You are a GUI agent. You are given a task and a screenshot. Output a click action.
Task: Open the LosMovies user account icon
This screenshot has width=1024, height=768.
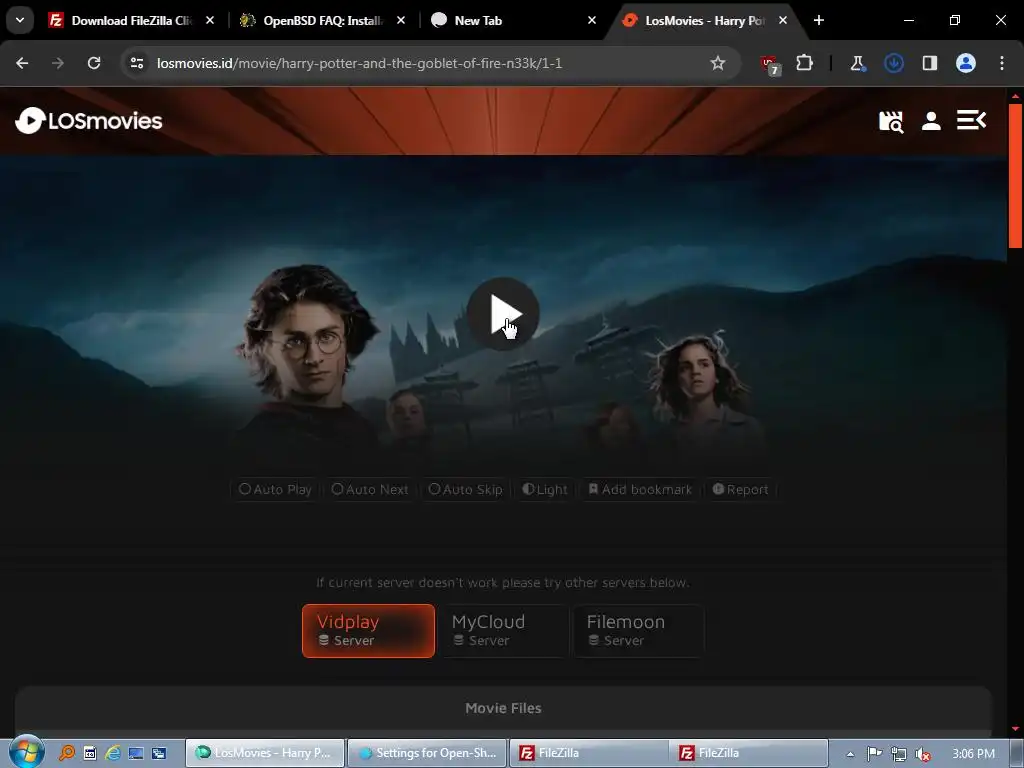click(931, 121)
